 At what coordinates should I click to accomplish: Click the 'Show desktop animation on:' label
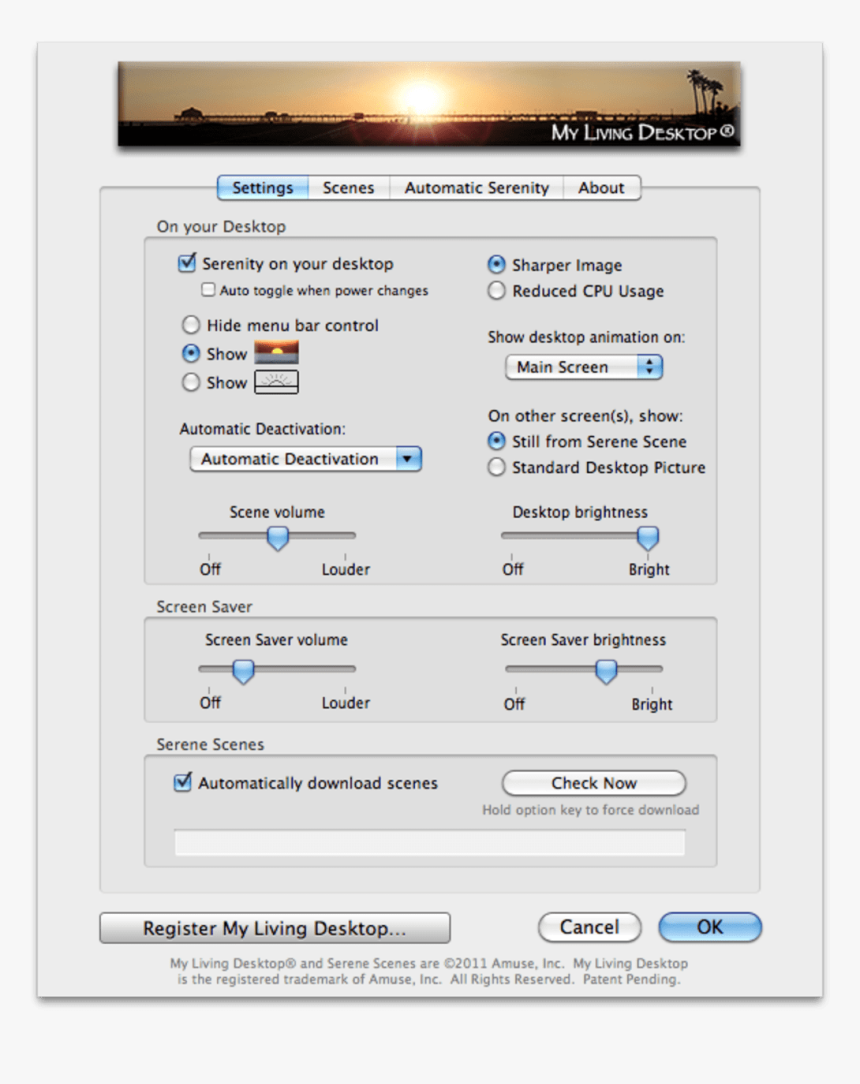tap(586, 337)
